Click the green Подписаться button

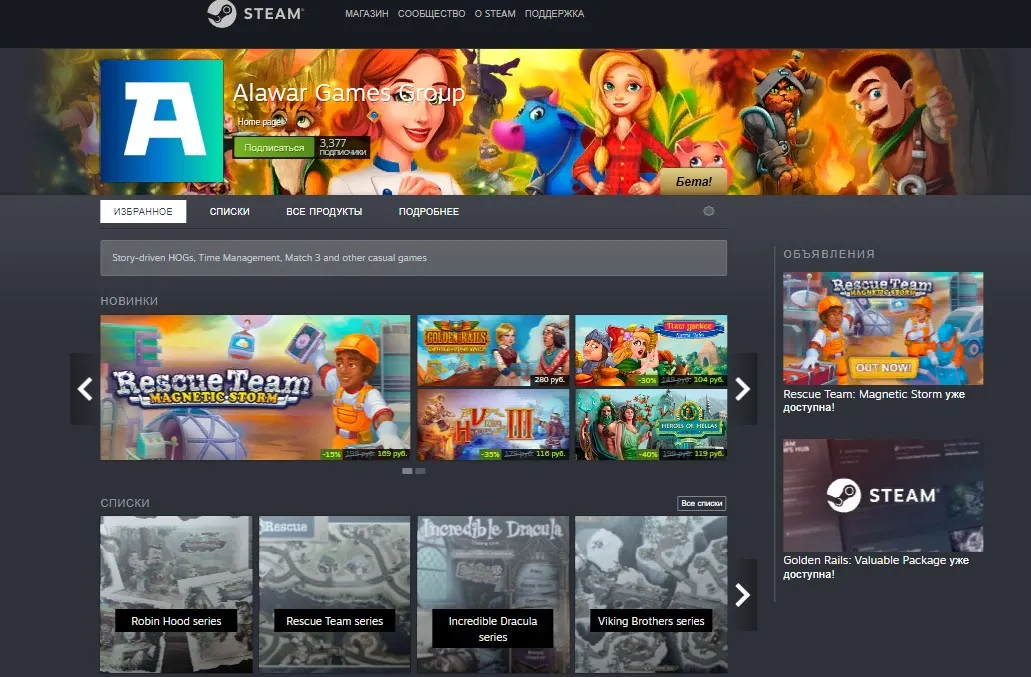tap(274, 148)
